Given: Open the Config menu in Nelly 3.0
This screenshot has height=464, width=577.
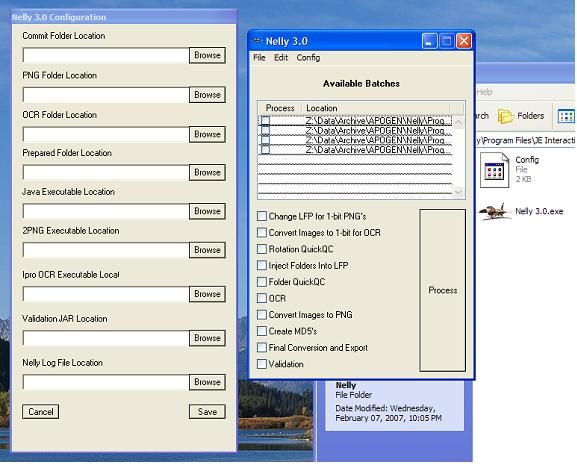Looking at the screenshot, I should coord(308,58).
